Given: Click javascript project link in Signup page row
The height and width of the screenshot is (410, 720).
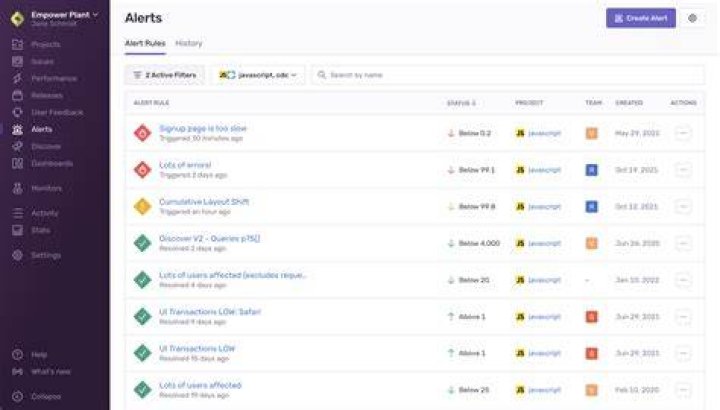Looking at the screenshot, I should point(544,133).
